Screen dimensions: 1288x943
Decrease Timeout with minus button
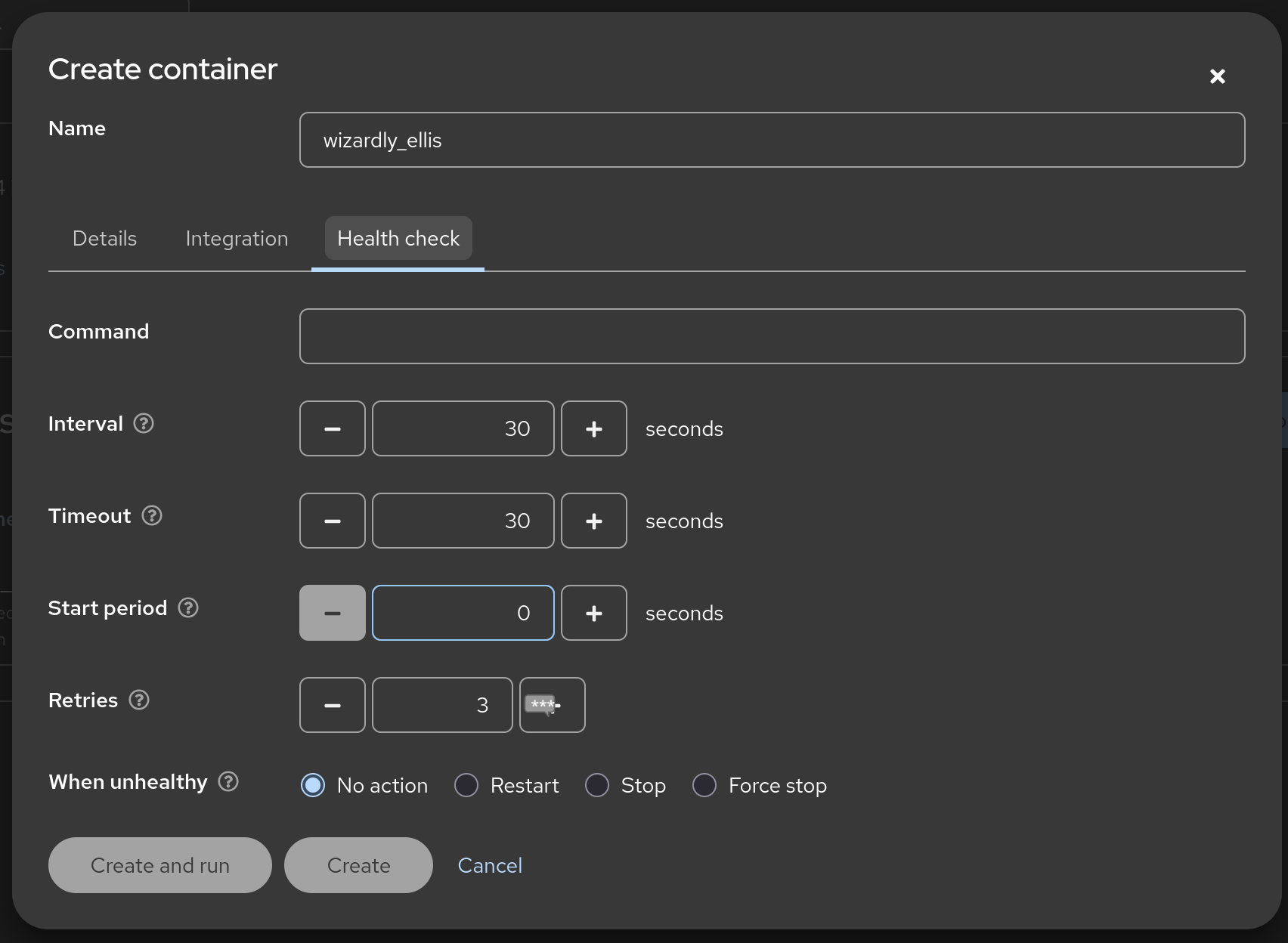(x=333, y=521)
